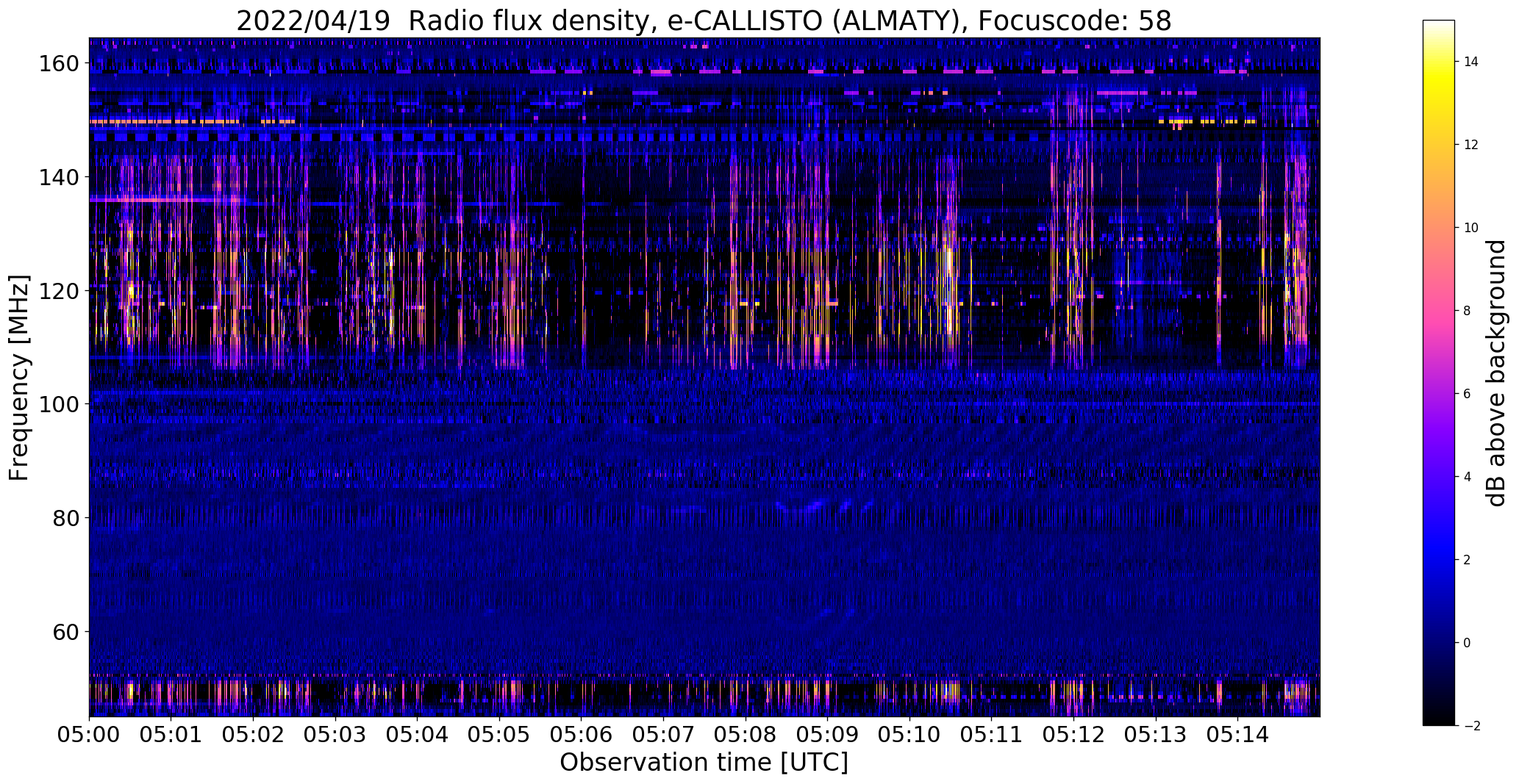Click the 05:13 time tick label
The width and height of the screenshot is (1519, 784).
[1156, 736]
